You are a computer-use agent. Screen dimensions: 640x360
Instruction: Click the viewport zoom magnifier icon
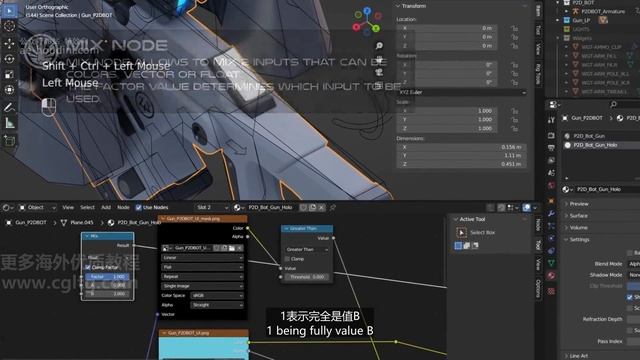379,45
